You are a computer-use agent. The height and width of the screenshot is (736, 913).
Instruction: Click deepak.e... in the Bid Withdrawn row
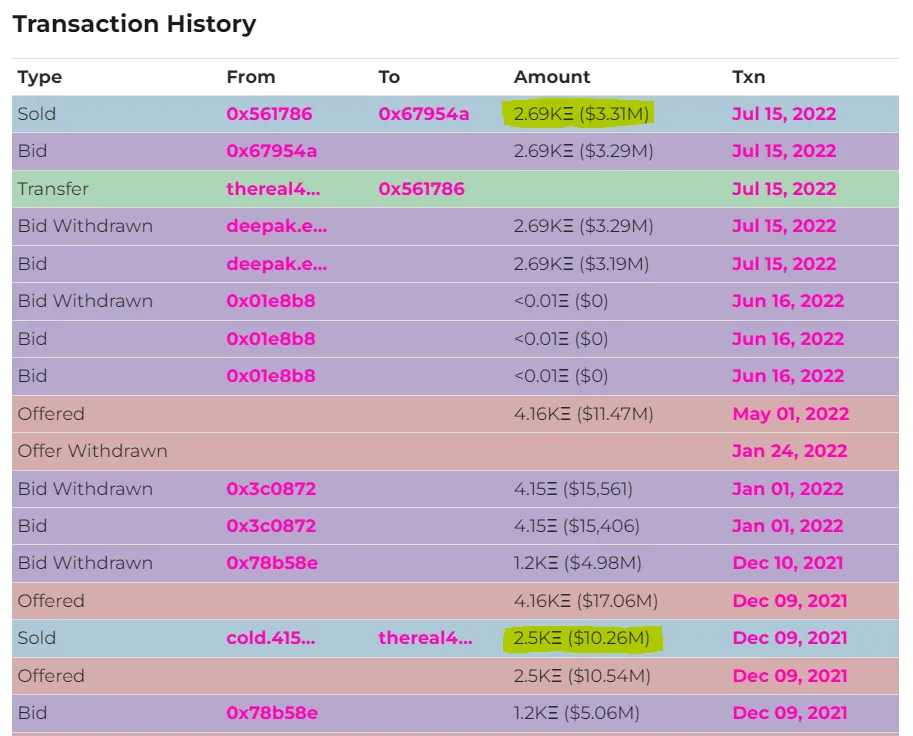(x=276, y=226)
